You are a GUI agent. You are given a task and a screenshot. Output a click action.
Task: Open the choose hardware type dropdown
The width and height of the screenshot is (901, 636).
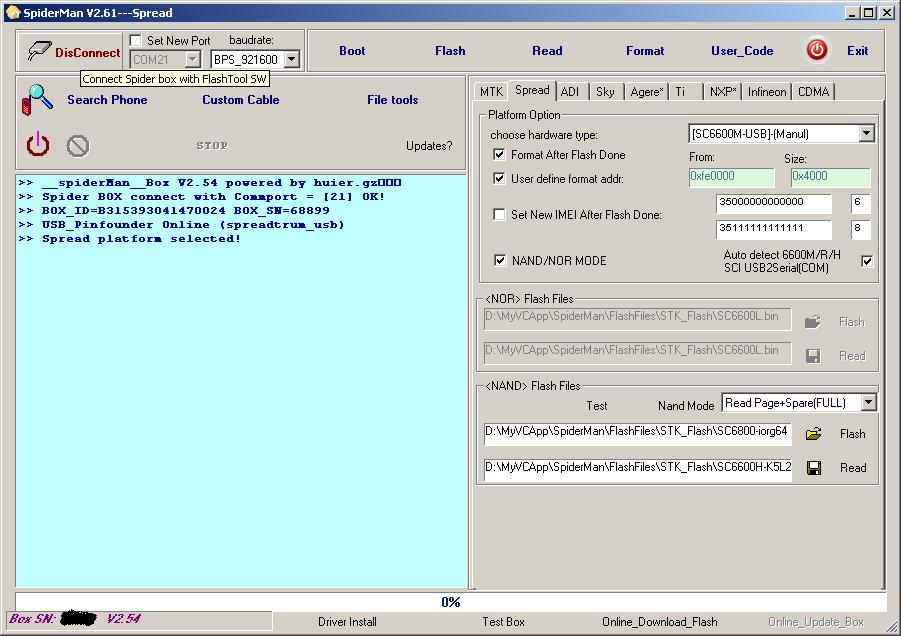point(867,134)
